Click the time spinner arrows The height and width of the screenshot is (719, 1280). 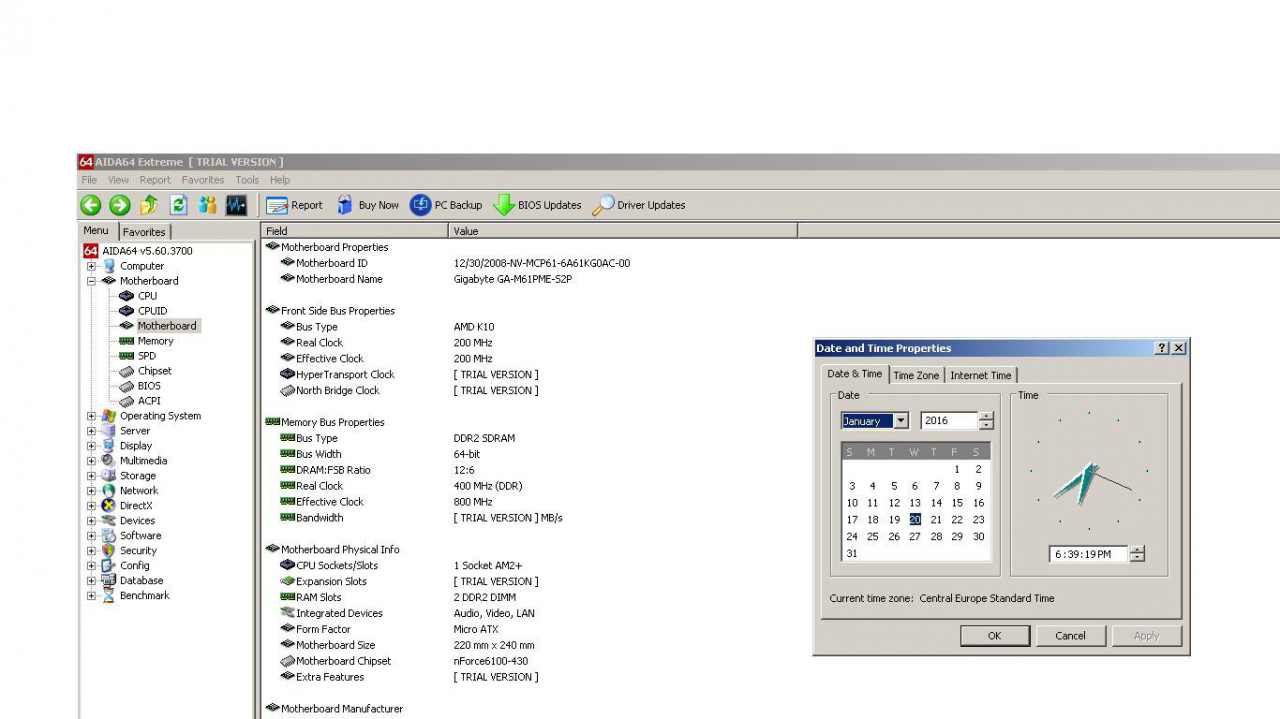[x=1137, y=554]
